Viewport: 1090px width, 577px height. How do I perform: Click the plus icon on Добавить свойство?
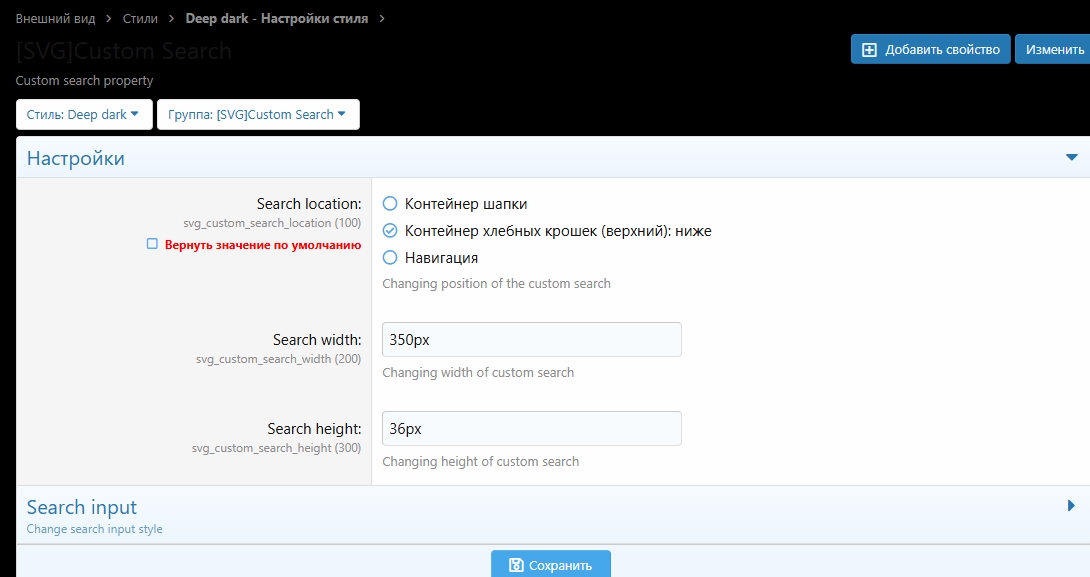(x=869, y=50)
